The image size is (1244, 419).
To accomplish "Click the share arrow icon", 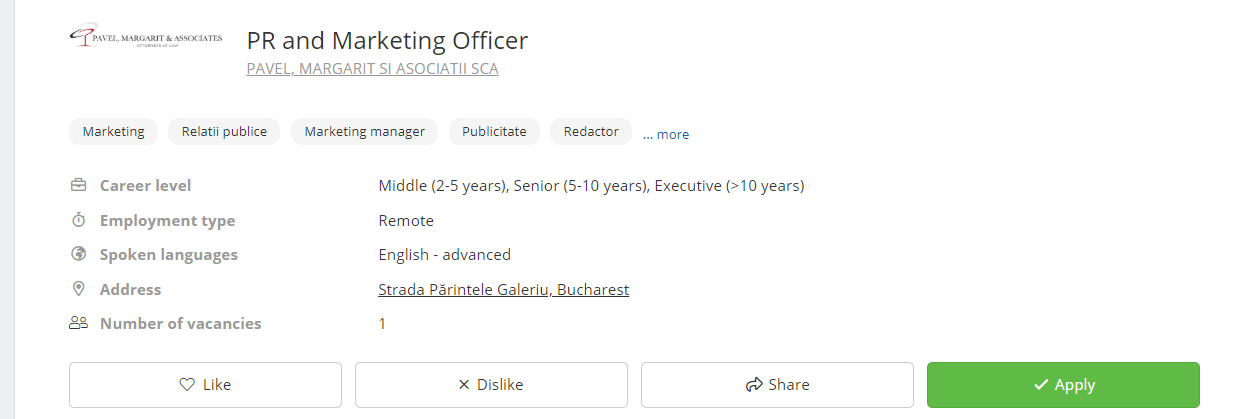I will pyautogui.click(x=754, y=385).
